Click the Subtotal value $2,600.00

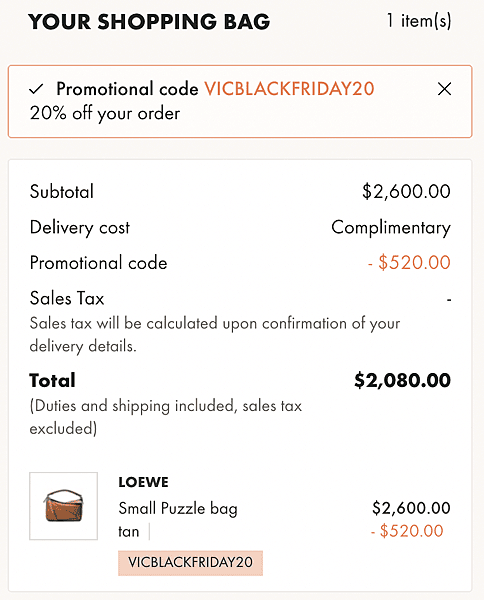click(x=406, y=191)
